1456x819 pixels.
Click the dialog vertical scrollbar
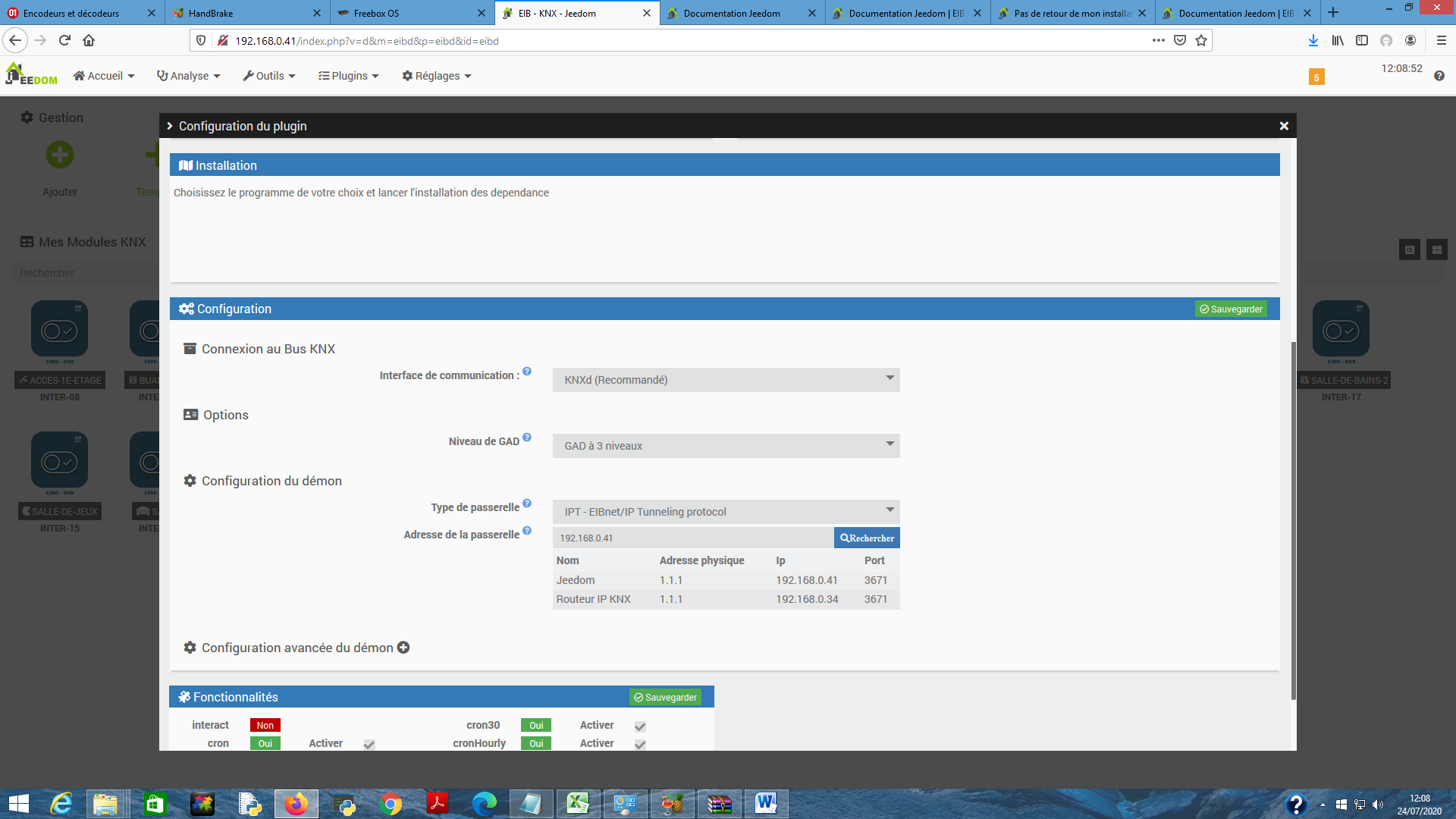click(x=1294, y=520)
